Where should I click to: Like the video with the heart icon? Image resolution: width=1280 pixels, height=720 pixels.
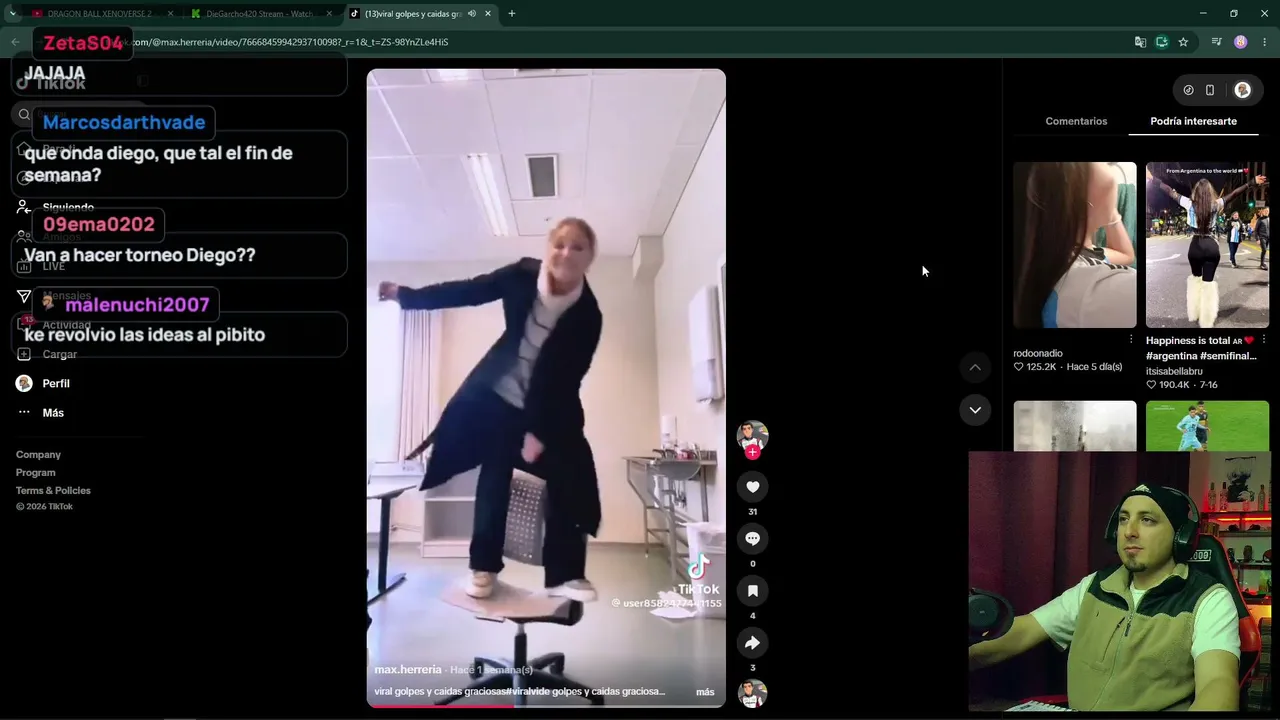pyautogui.click(x=752, y=487)
